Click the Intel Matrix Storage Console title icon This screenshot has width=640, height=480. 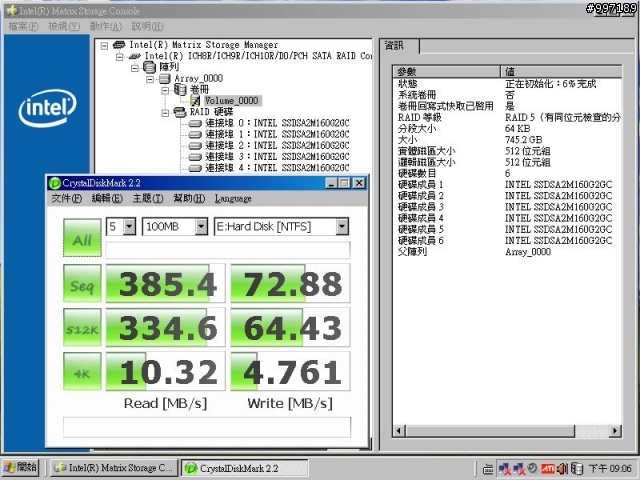(11, 11)
